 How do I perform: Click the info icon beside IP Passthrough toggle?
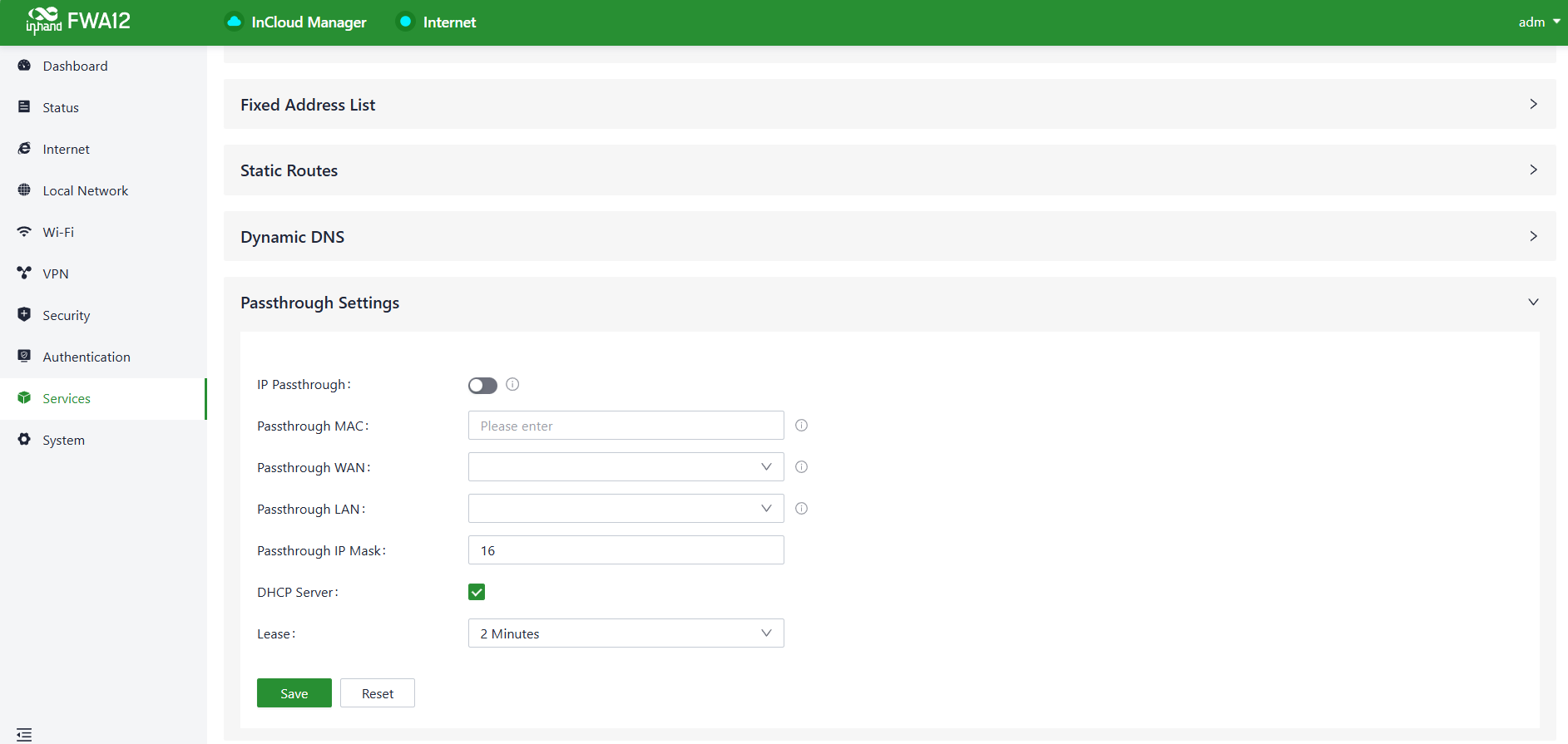pos(512,384)
